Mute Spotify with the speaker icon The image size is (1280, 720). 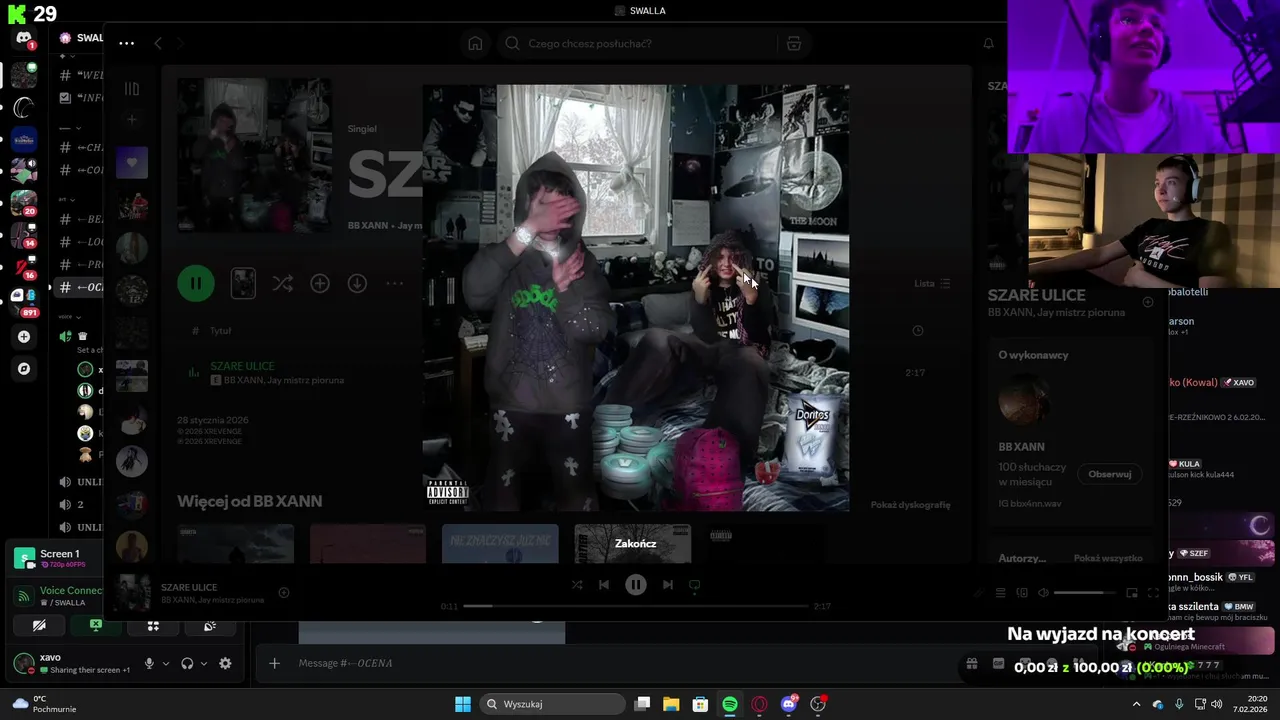coord(1043,593)
